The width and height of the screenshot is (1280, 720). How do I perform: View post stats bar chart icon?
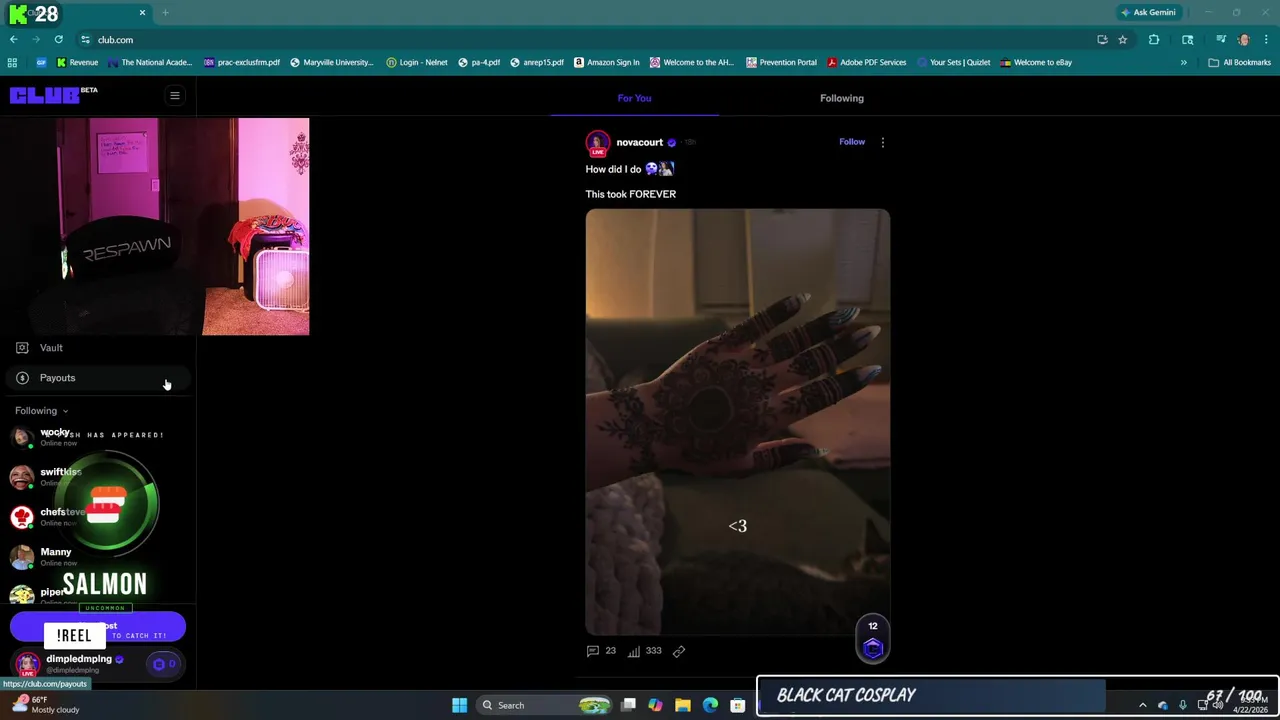(634, 651)
